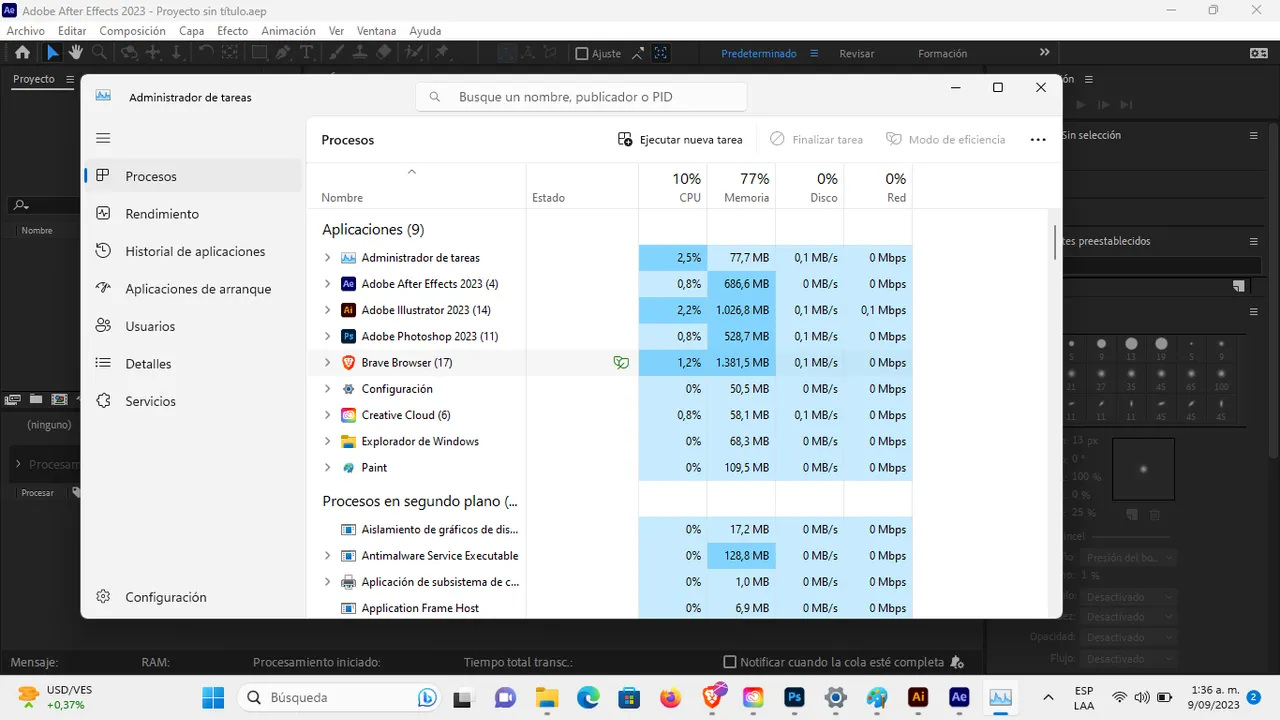Open the Composición menu

pyautogui.click(x=132, y=31)
